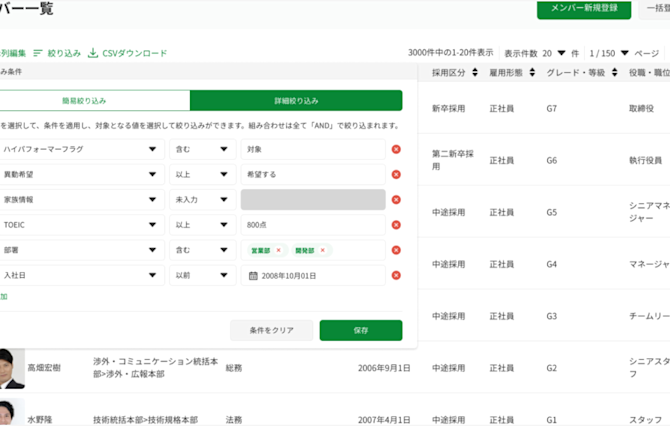
Task: Click the 執行役員 cell
Action: (x=645, y=161)
